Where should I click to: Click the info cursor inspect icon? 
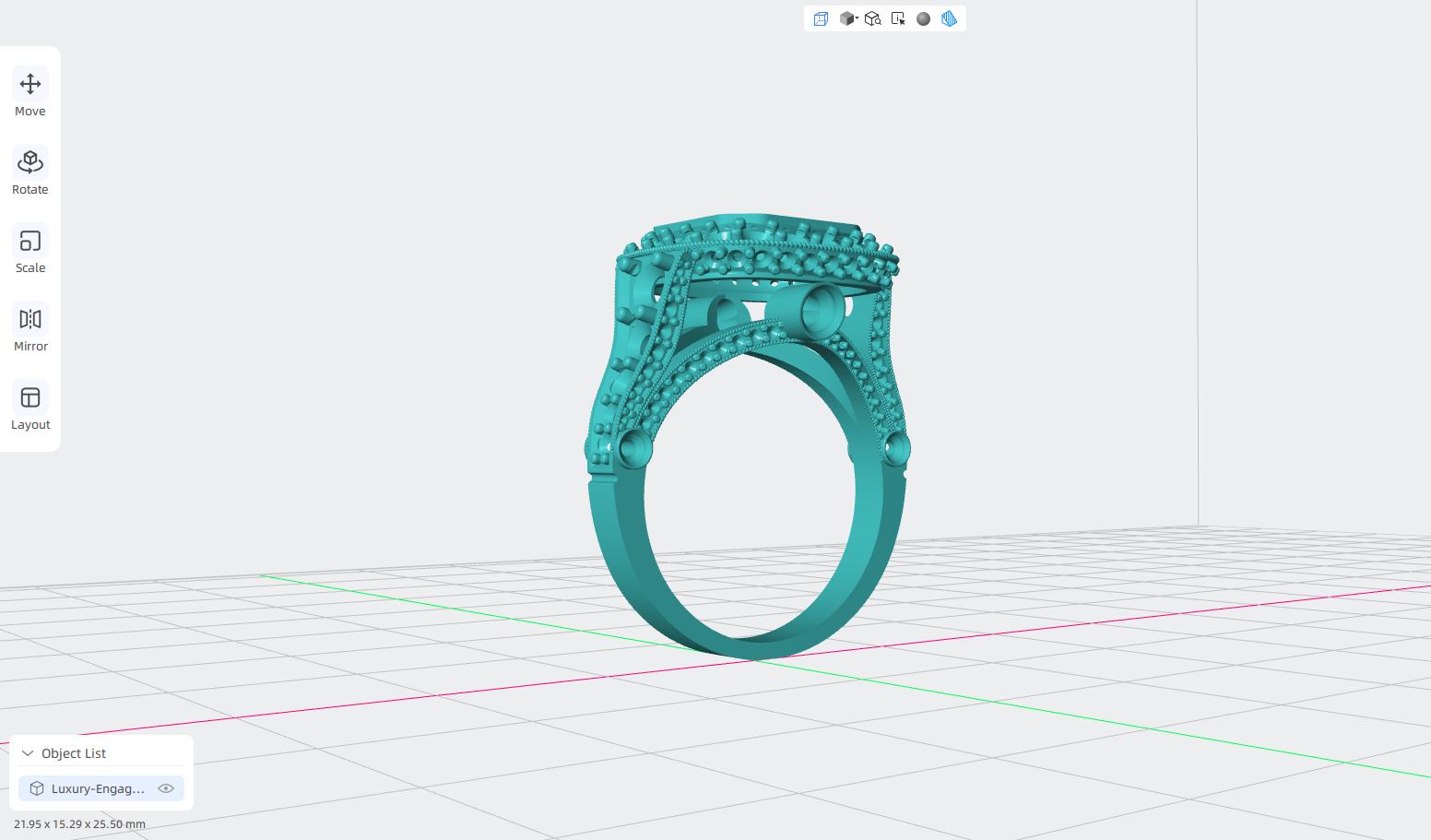point(898,18)
